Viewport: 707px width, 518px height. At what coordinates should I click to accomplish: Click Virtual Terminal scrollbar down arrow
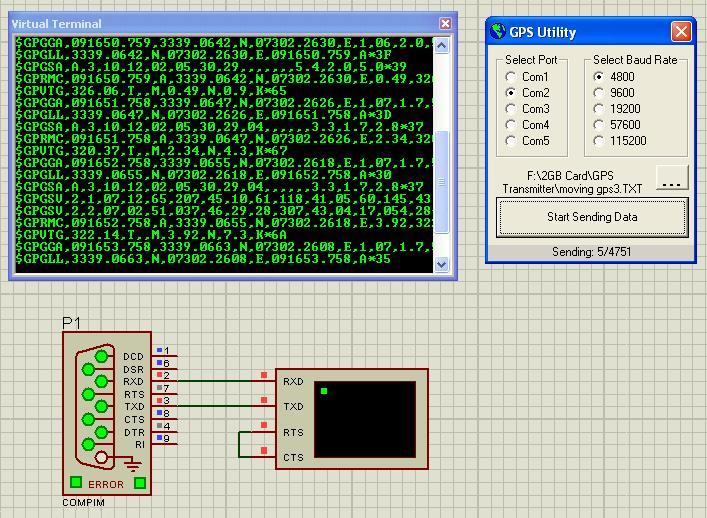tap(441, 264)
